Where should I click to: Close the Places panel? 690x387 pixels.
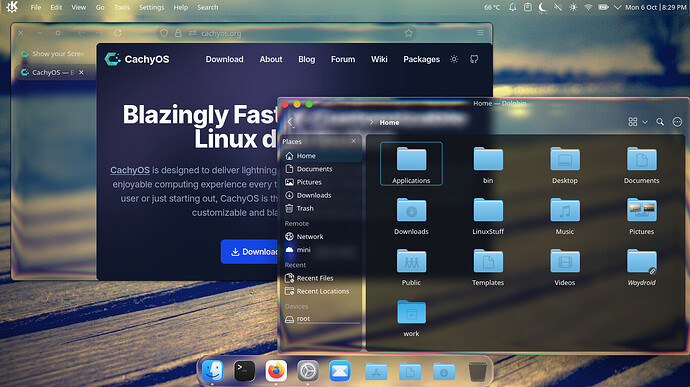click(353, 141)
